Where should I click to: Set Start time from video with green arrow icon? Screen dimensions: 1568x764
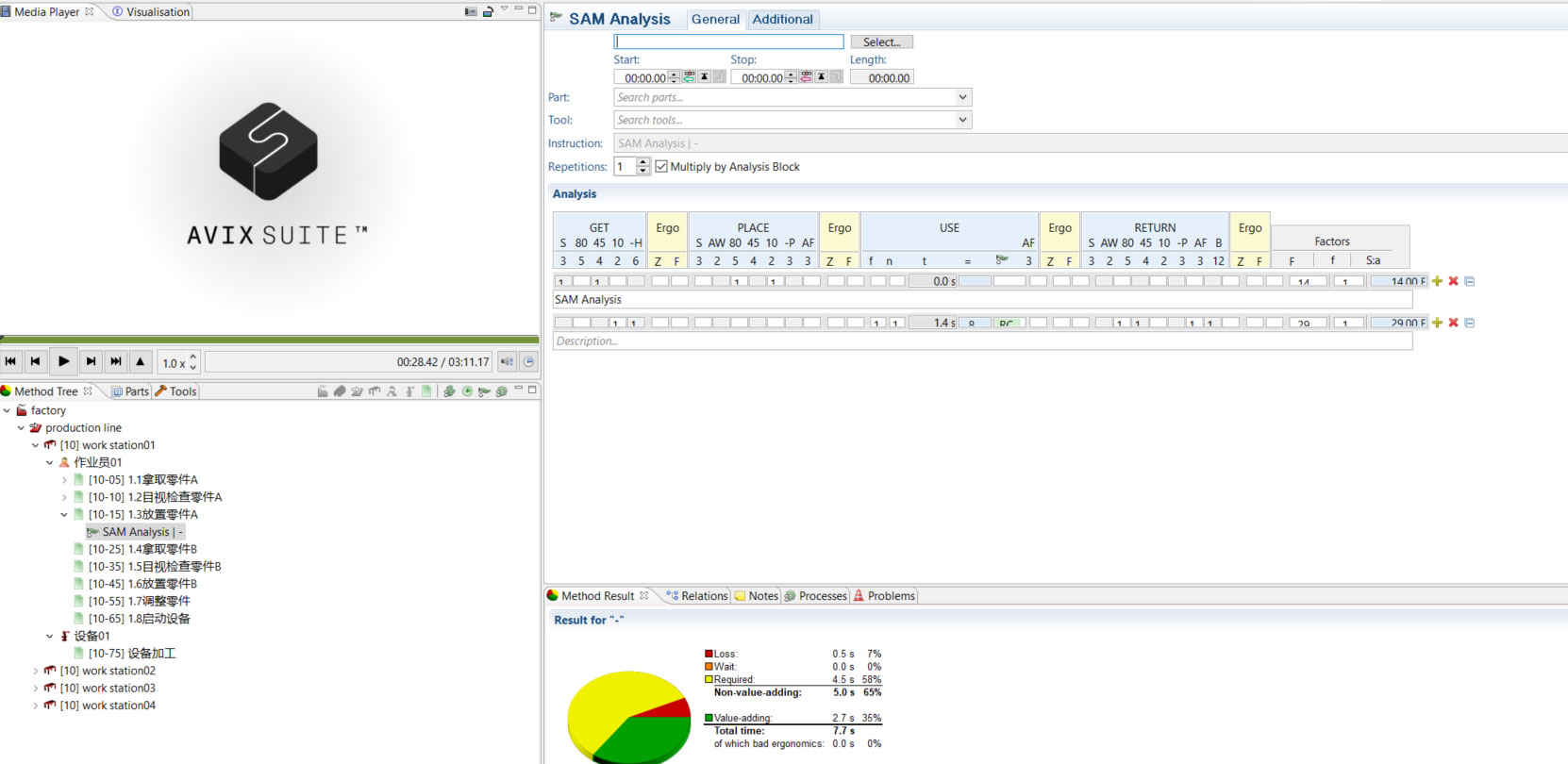[689, 77]
